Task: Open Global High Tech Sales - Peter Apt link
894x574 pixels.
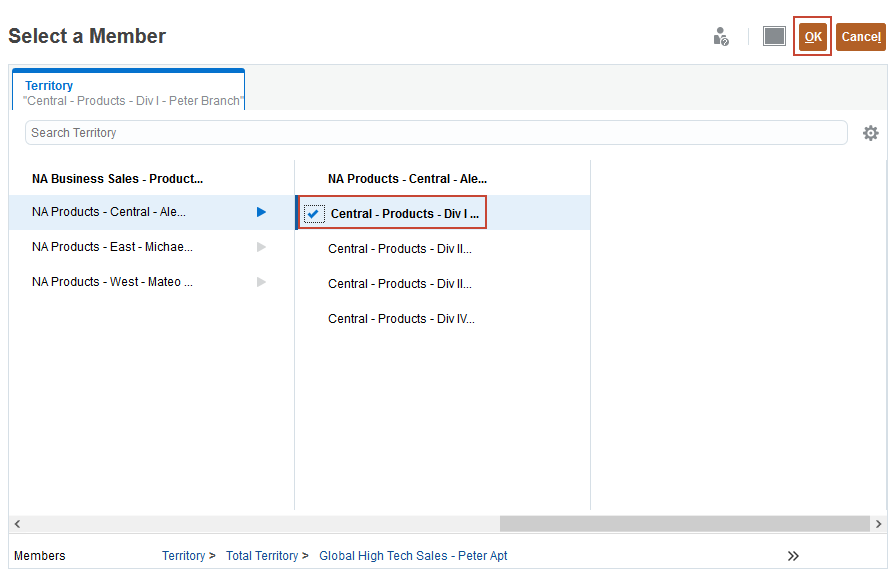Action: [x=413, y=556]
